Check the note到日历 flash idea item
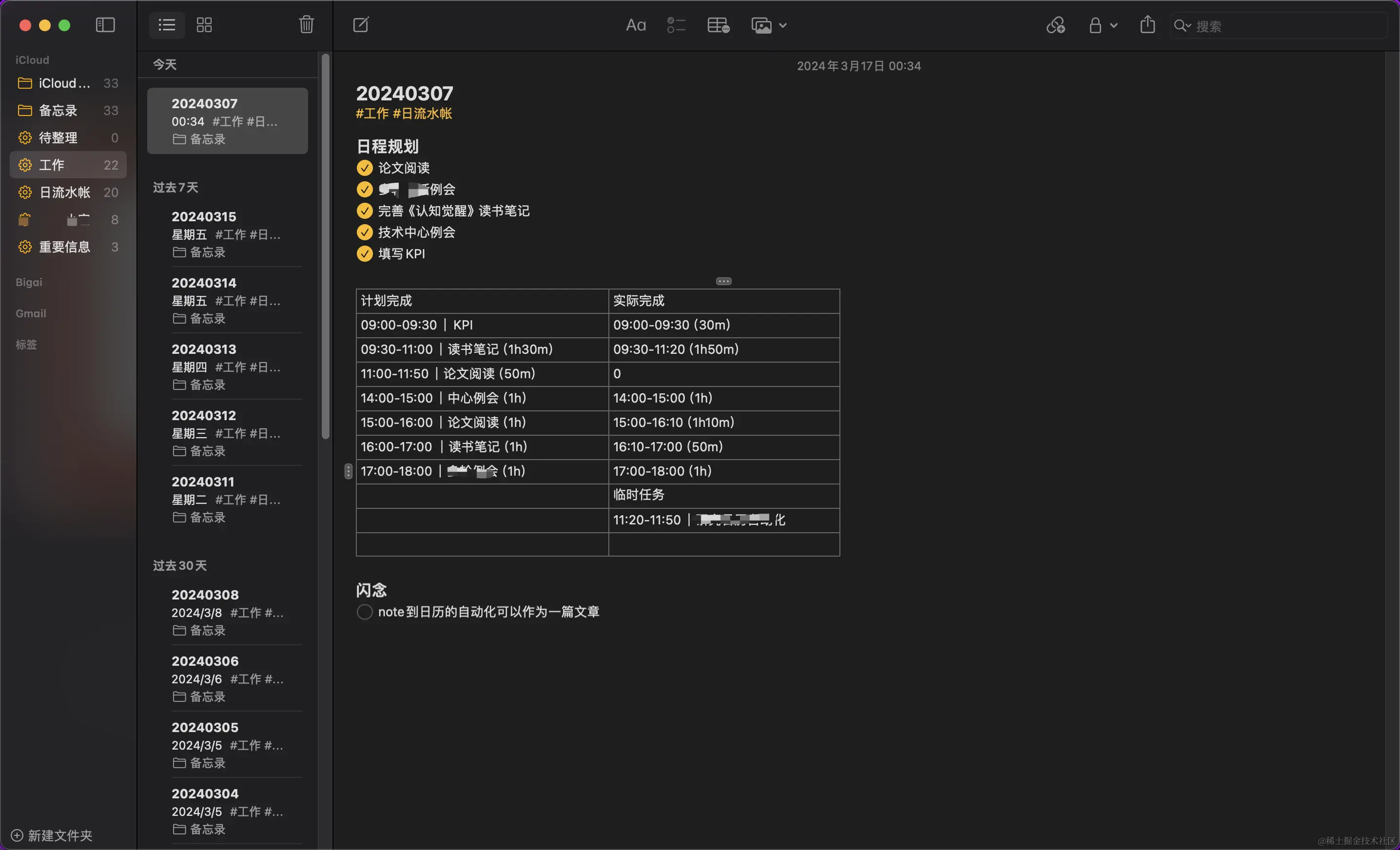Image resolution: width=1400 pixels, height=850 pixels. [364, 612]
